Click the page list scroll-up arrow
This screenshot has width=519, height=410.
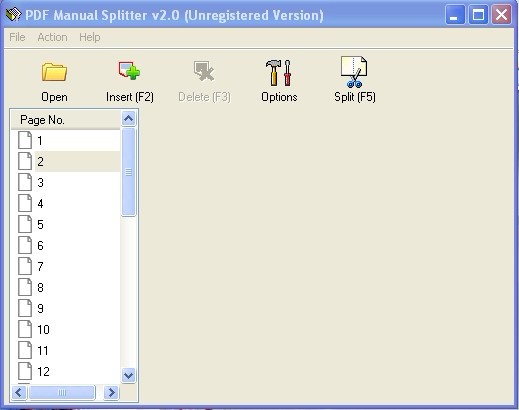point(128,119)
